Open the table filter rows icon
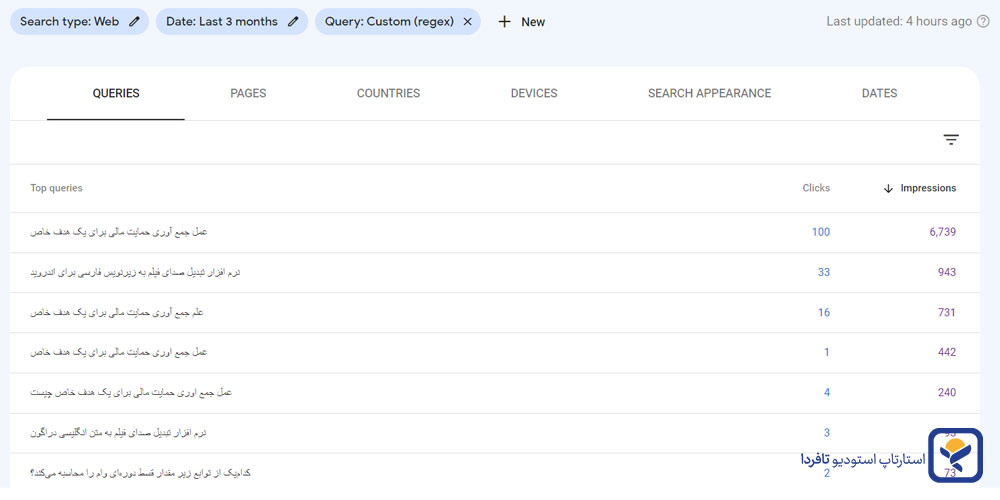This screenshot has width=1000, height=500. pyautogui.click(x=951, y=141)
